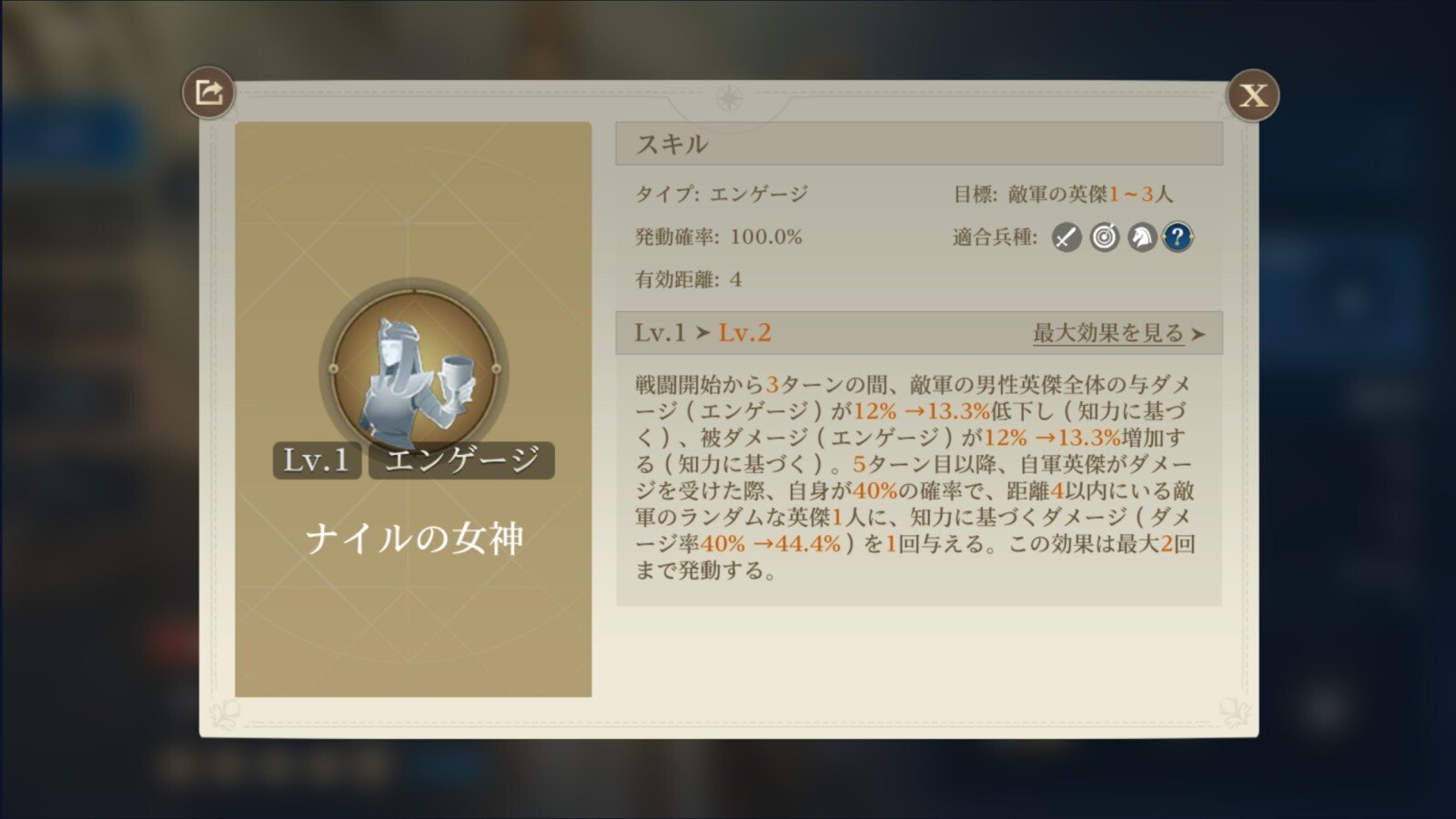The width and height of the screenshot is (1456, 819).
Task: Open the question mark help for 適合兵種
Action: (x=1178, y=238)
